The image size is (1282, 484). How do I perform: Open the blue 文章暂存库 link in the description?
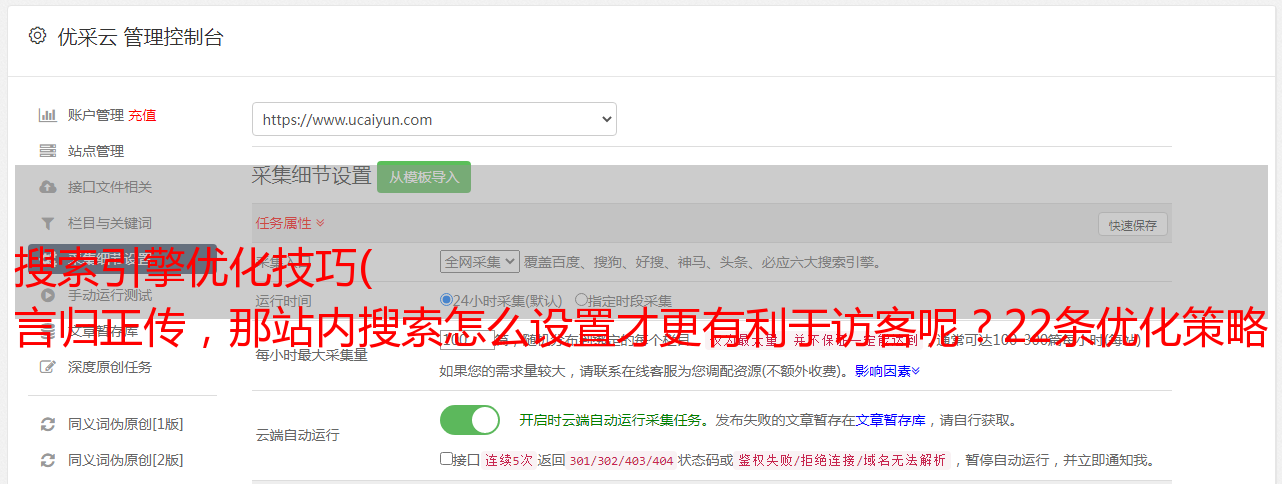click(x=890, y=420)
